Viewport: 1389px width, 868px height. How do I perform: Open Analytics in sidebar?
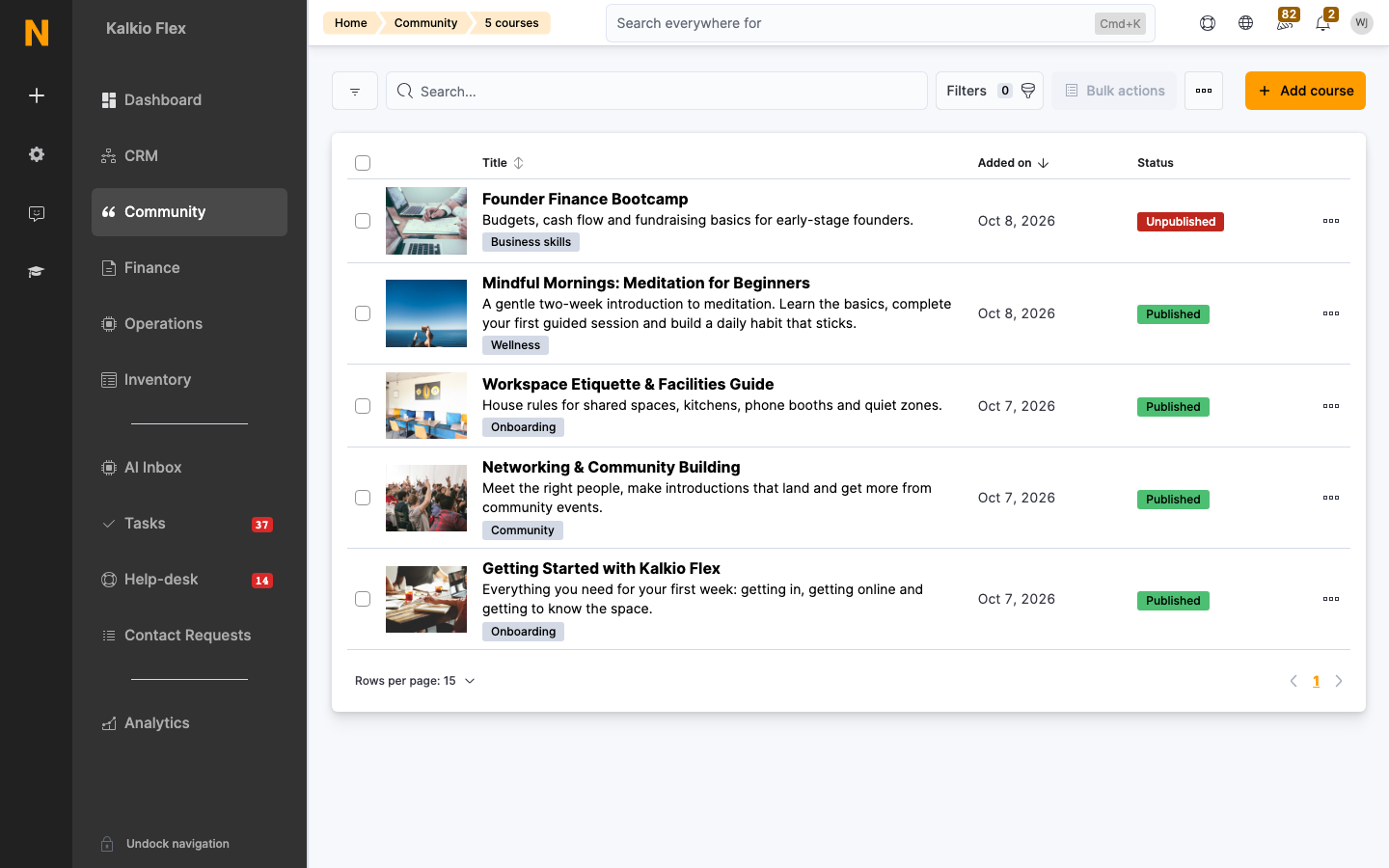tap(189, 723)
